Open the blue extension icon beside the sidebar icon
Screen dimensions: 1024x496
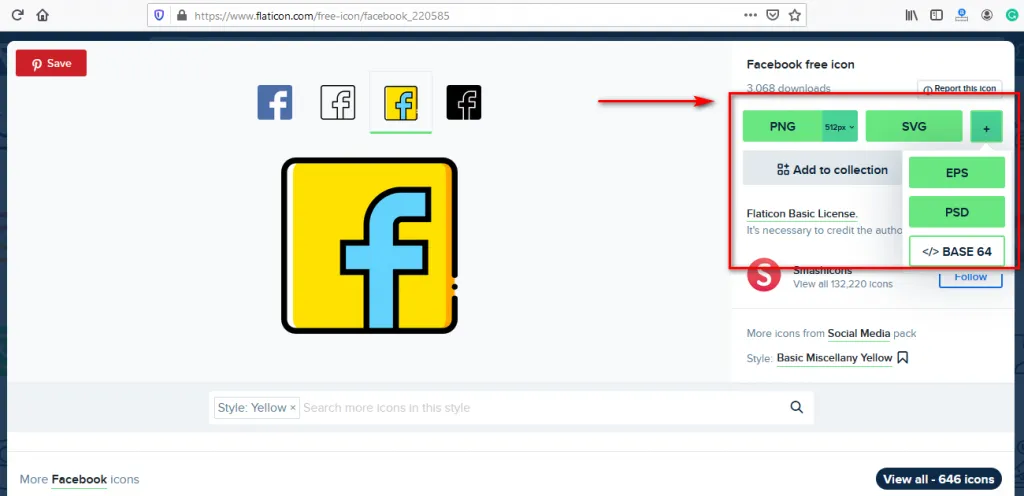pyautogui.click(x=961, y=15)
